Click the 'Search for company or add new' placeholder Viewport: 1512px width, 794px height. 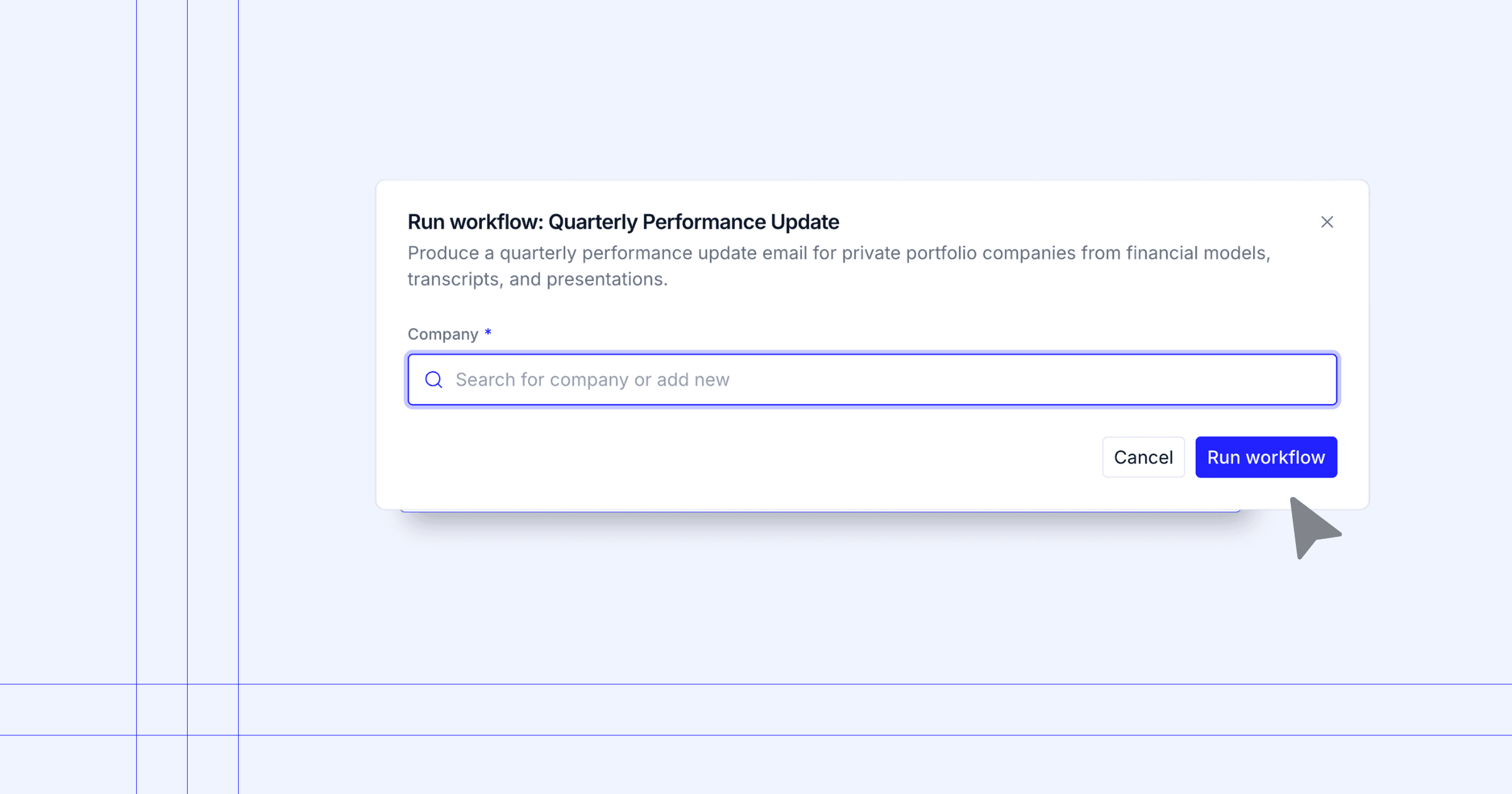tap(592, 379)
